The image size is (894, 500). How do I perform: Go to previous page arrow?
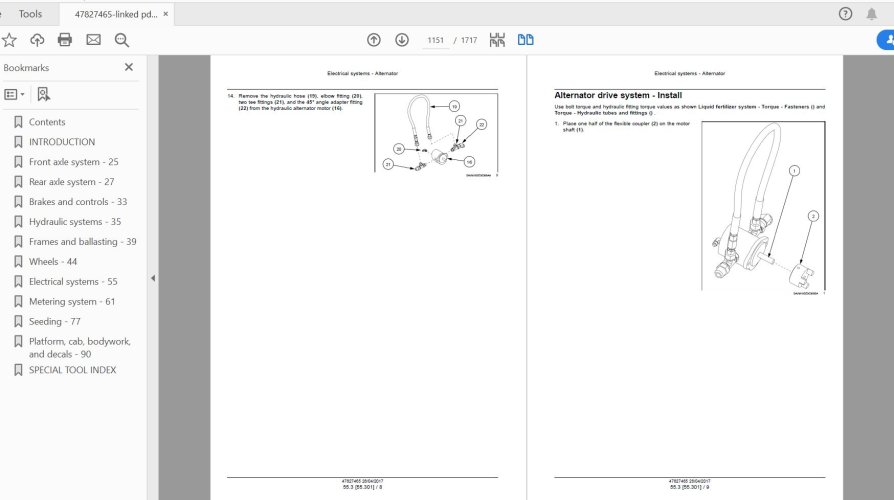[373, 40]
